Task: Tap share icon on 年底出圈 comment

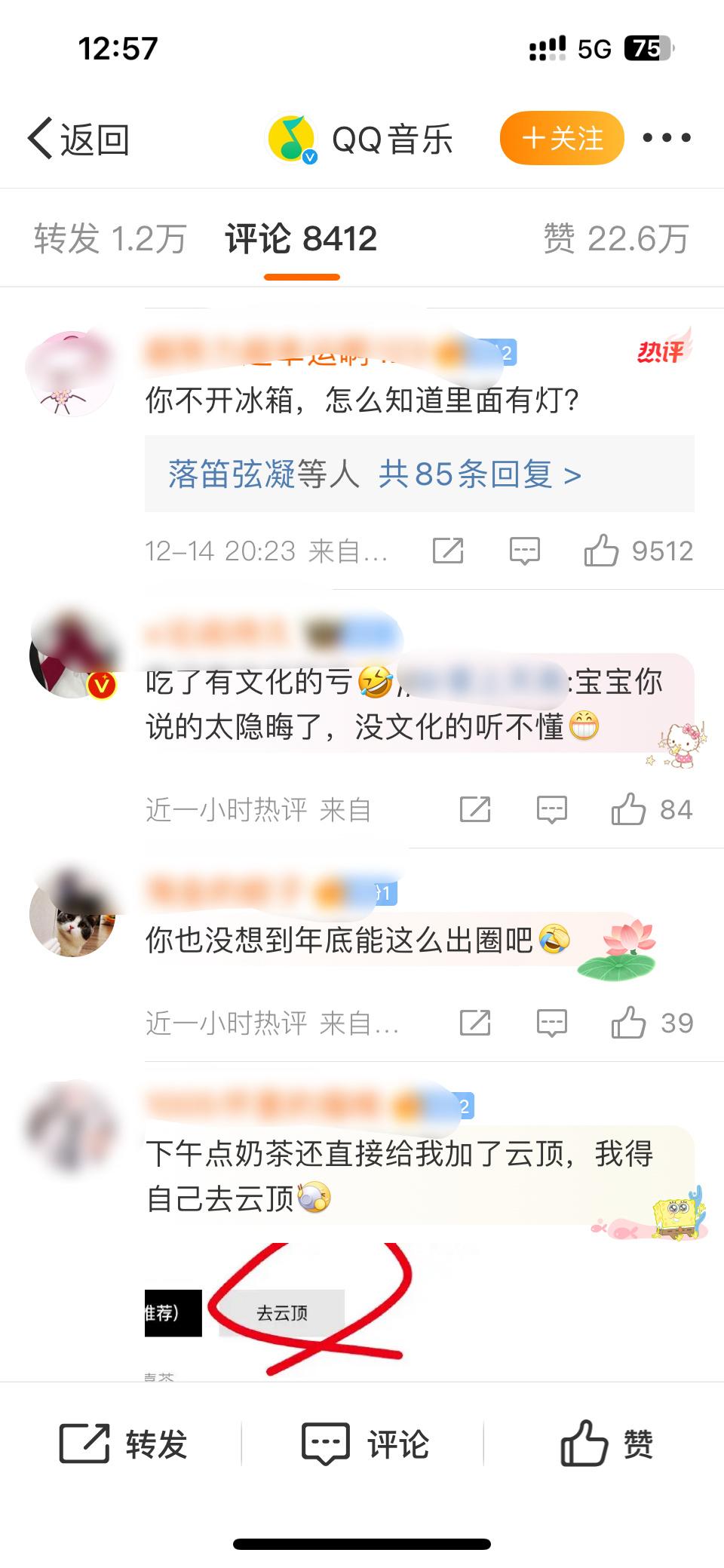Action: 475,1023
